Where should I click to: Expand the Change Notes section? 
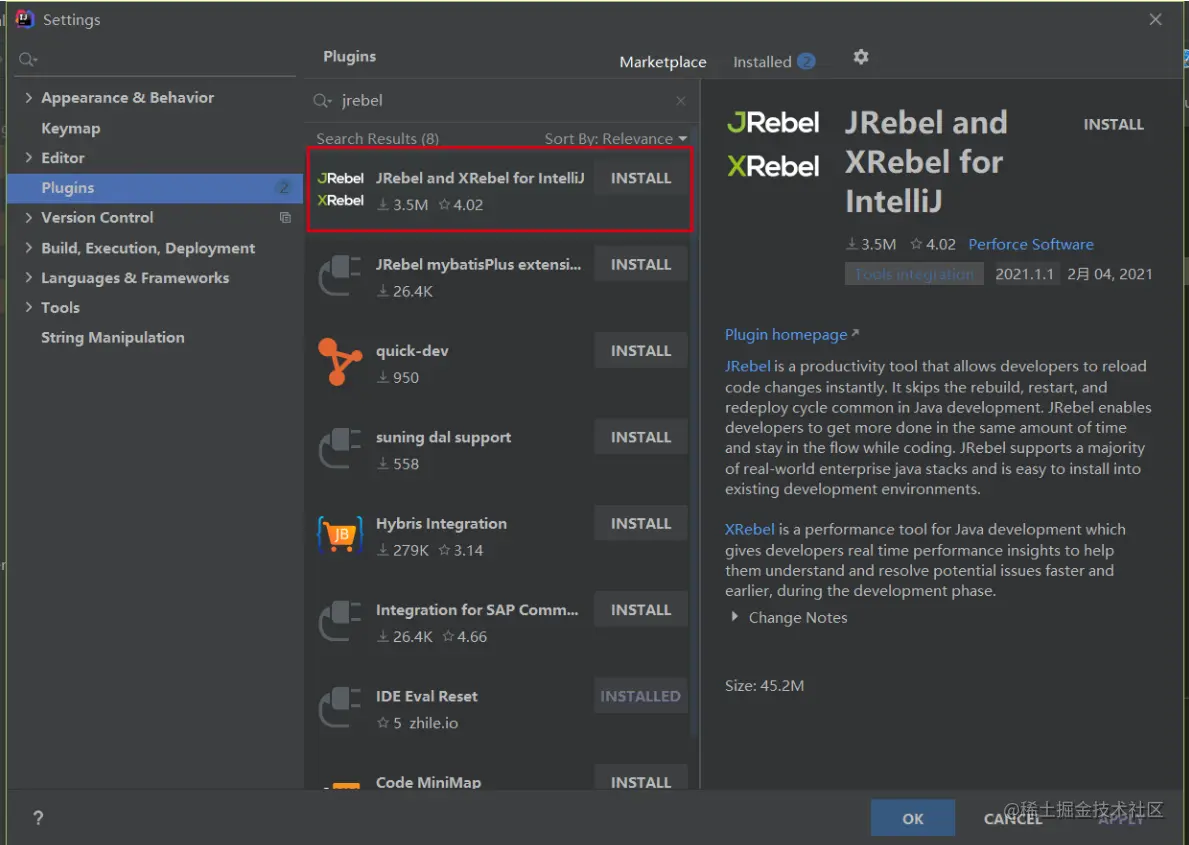pyautogui.click(x=734, y=617)
